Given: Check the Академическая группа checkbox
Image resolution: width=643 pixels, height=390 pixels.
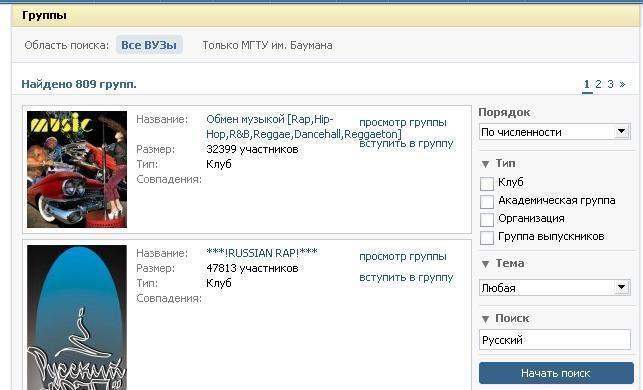Looking at the screenshot, I should (487, 201).
